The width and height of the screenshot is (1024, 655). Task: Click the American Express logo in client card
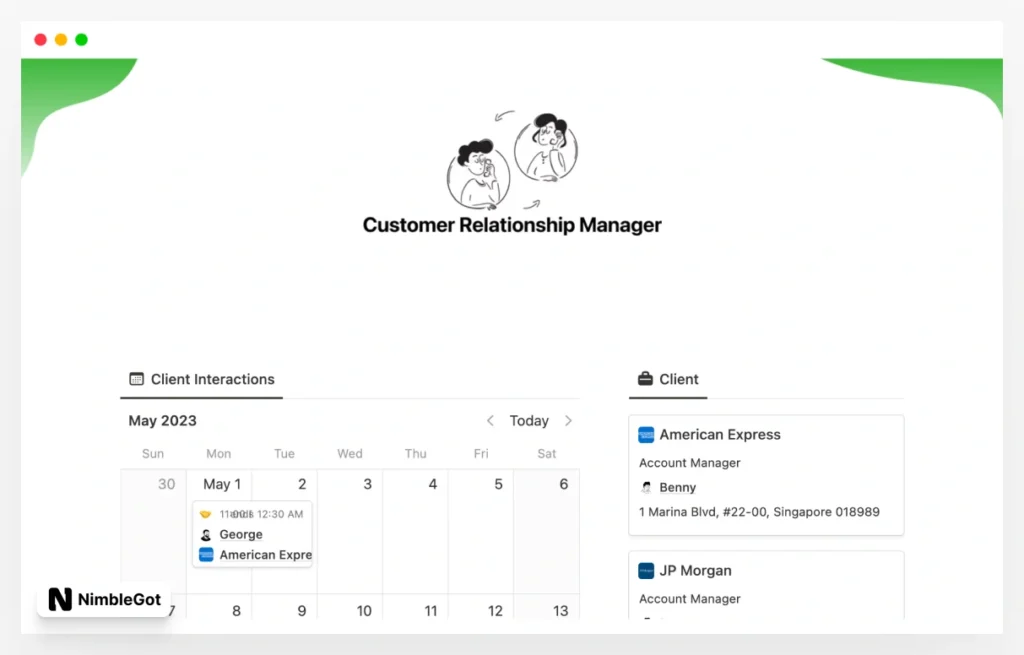click(x=646, y=435)
